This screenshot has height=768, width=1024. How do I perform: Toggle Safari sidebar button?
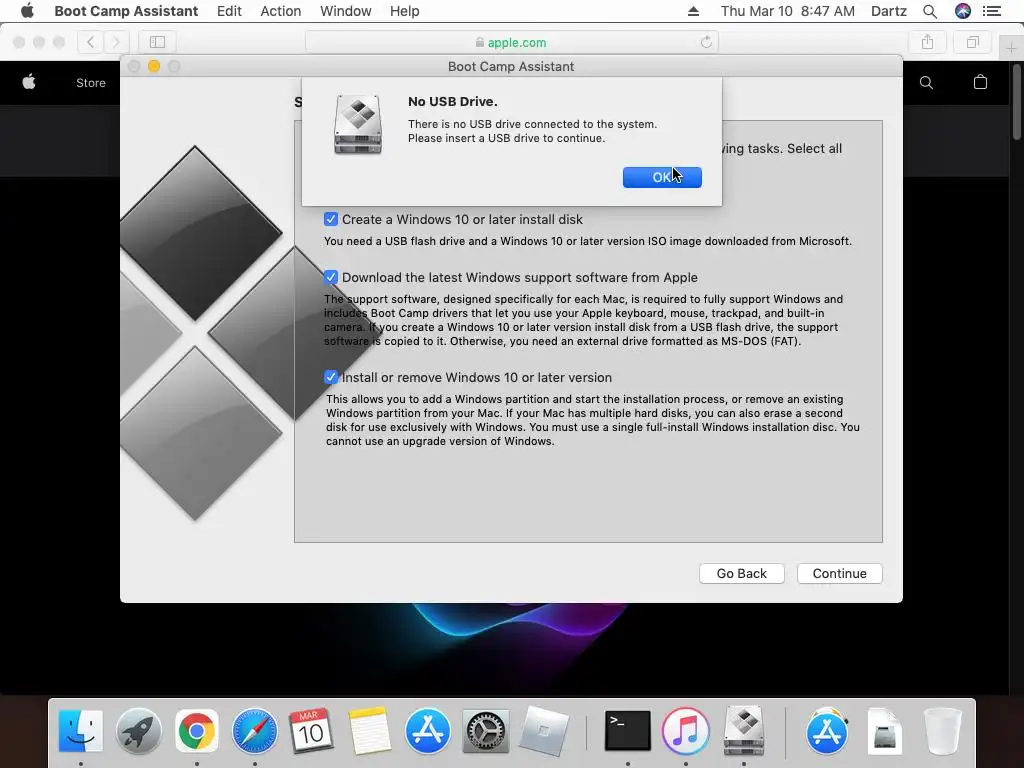tap(157, 42)
